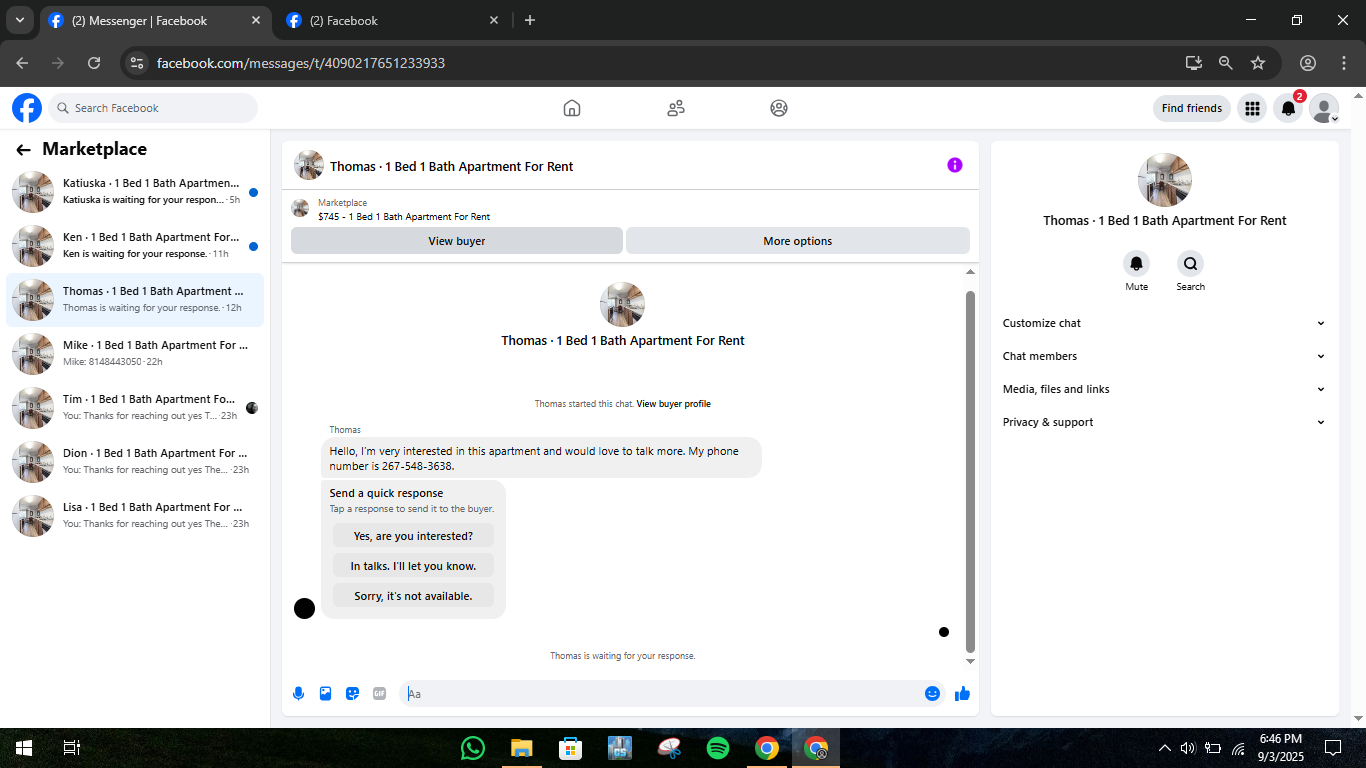Screen dimensions: 1366x768
Task: Focus the message input field
Action: [x=664, y=693]
